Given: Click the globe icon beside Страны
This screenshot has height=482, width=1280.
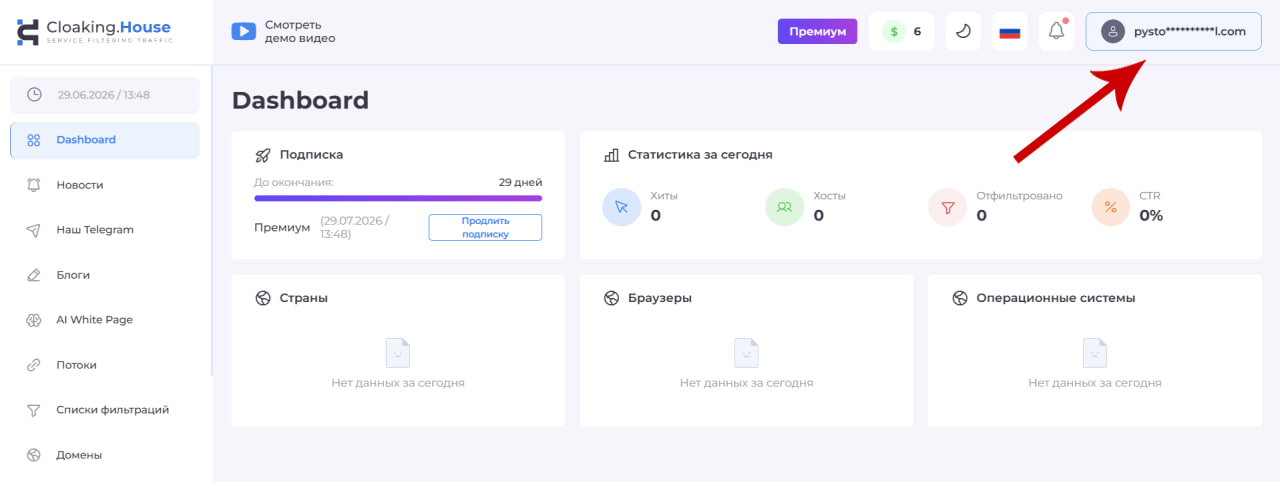Looking at the screenshot, I should pos(263,298).
